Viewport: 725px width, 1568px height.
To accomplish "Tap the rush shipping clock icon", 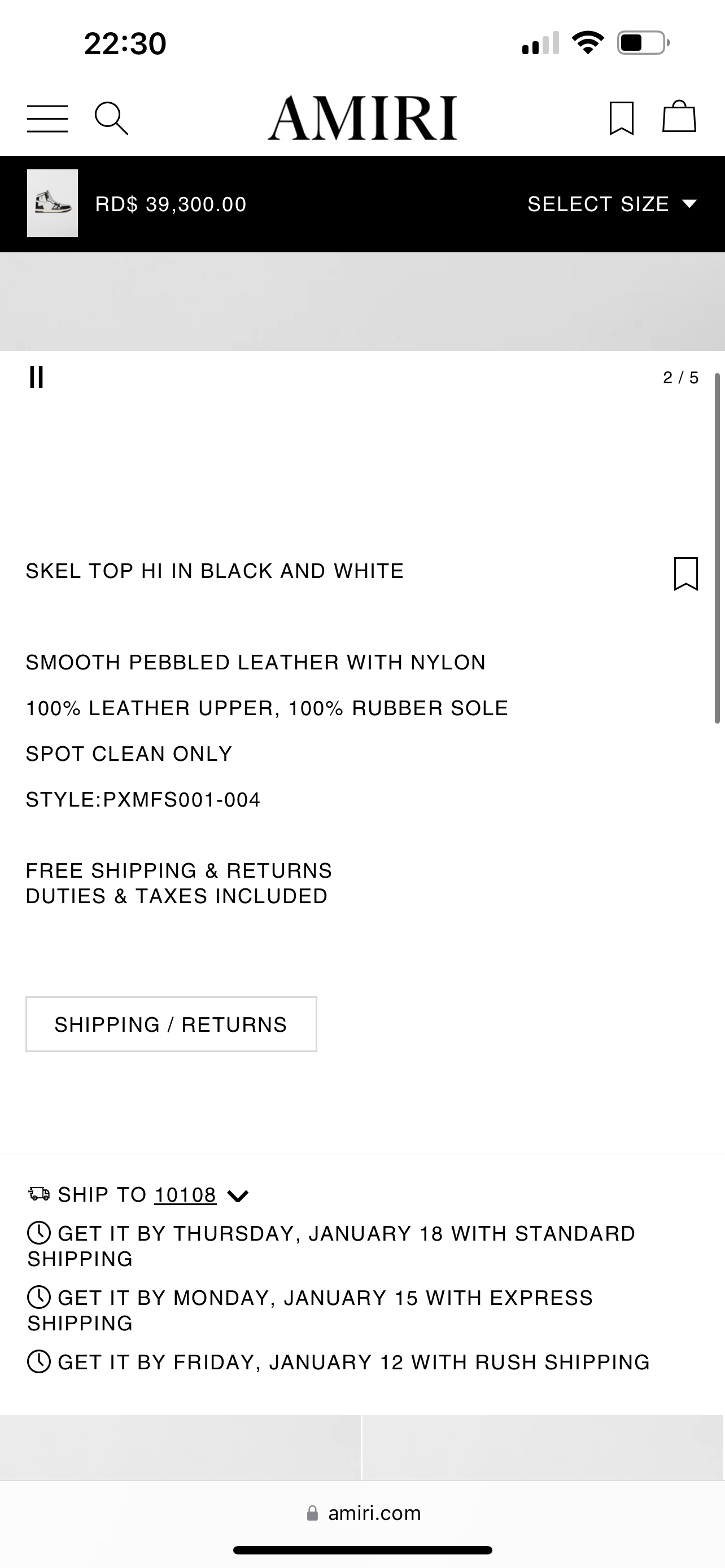I will [39, 1361].
